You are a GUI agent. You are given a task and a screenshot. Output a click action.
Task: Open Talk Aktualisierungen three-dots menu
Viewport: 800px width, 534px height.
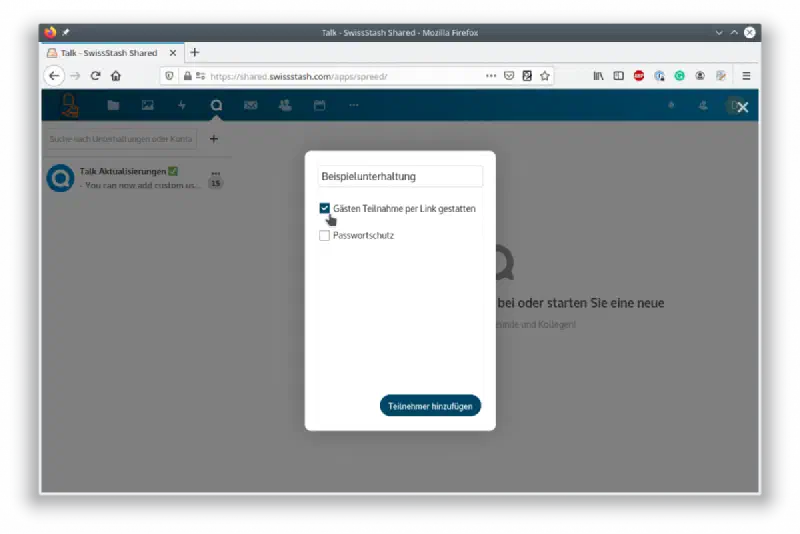tap(216, 173)
